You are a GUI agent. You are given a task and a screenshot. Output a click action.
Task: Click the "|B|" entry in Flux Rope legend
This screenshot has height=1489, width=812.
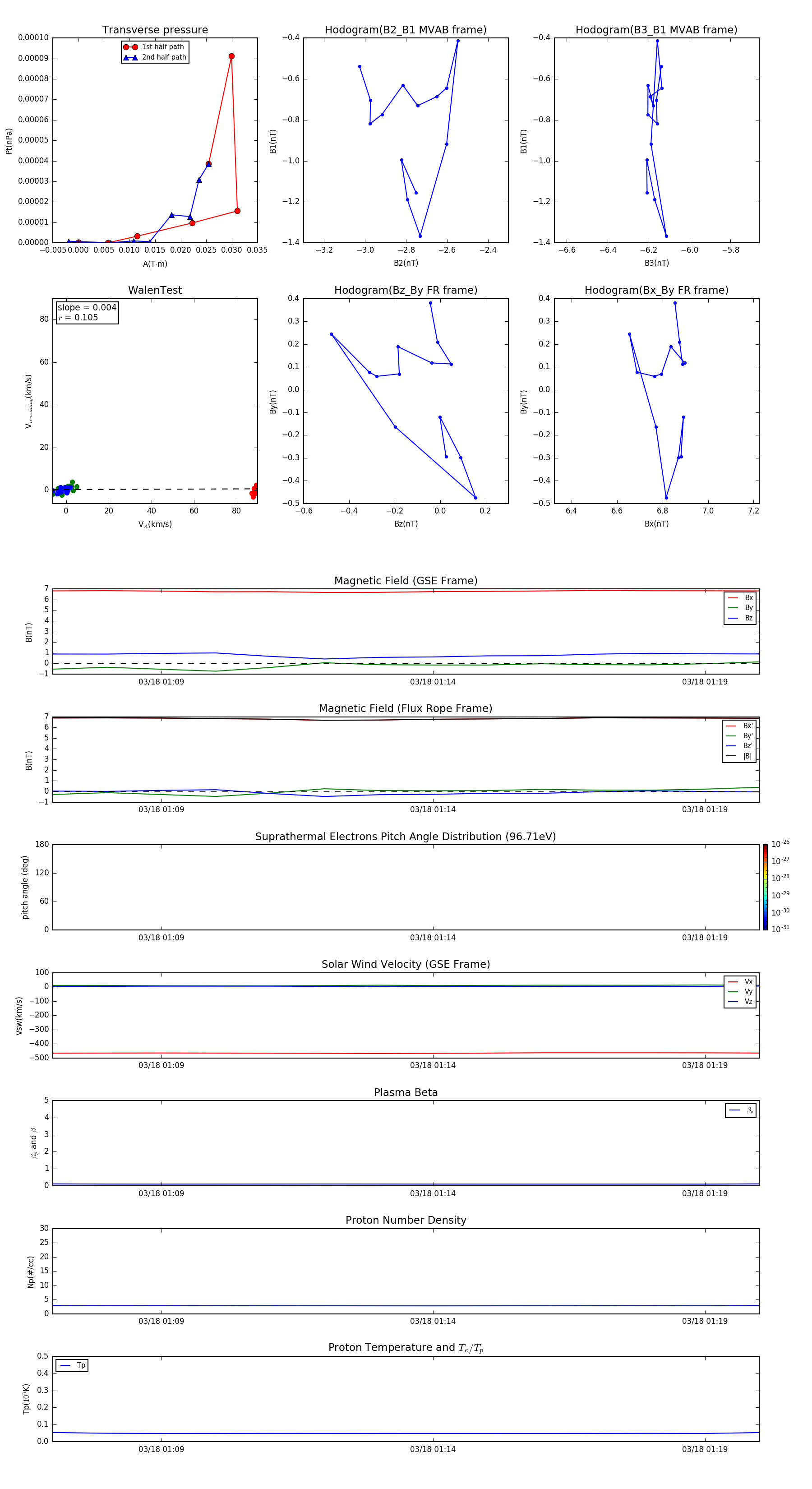pos(740,756)
